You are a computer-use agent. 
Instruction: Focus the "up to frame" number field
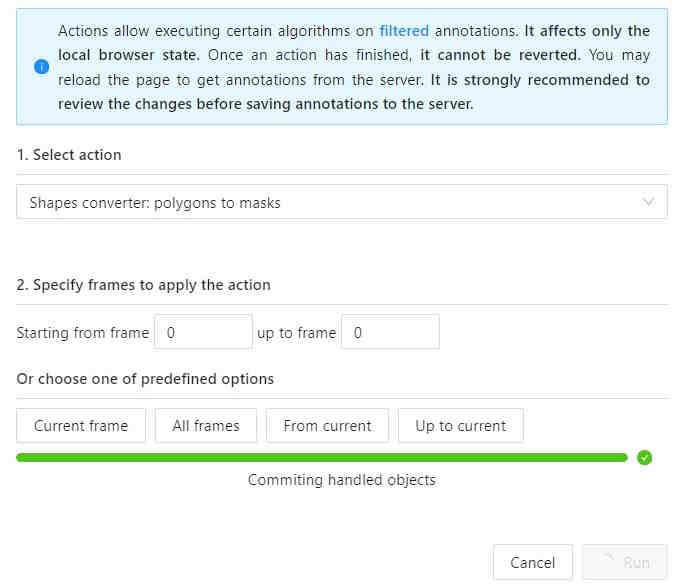390,333
